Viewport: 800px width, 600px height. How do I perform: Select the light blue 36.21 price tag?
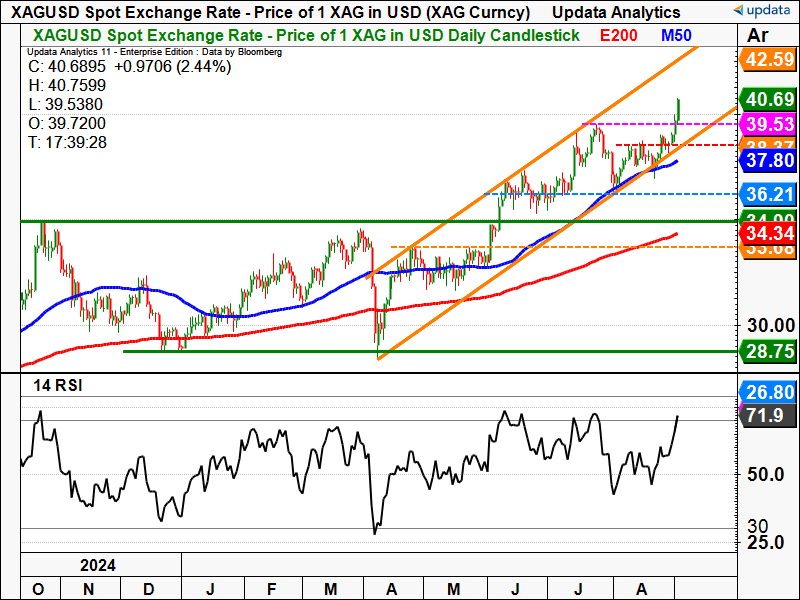pyautogui.click(x=768, y=194)
